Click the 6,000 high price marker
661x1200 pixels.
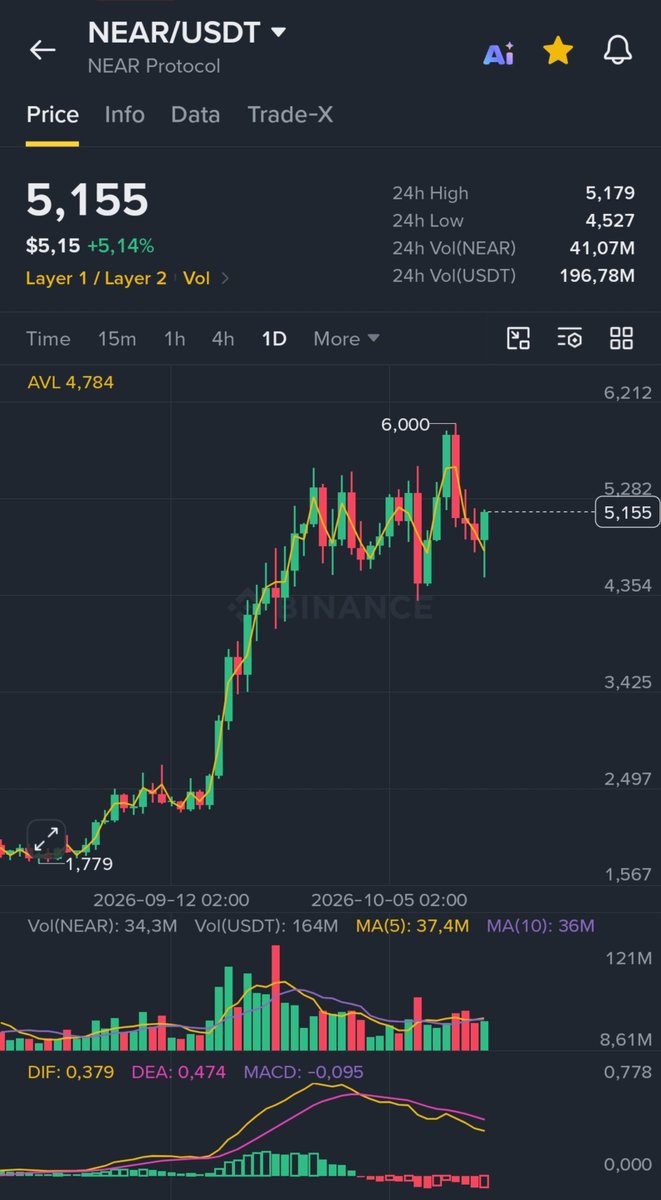(x=405, y=424)
